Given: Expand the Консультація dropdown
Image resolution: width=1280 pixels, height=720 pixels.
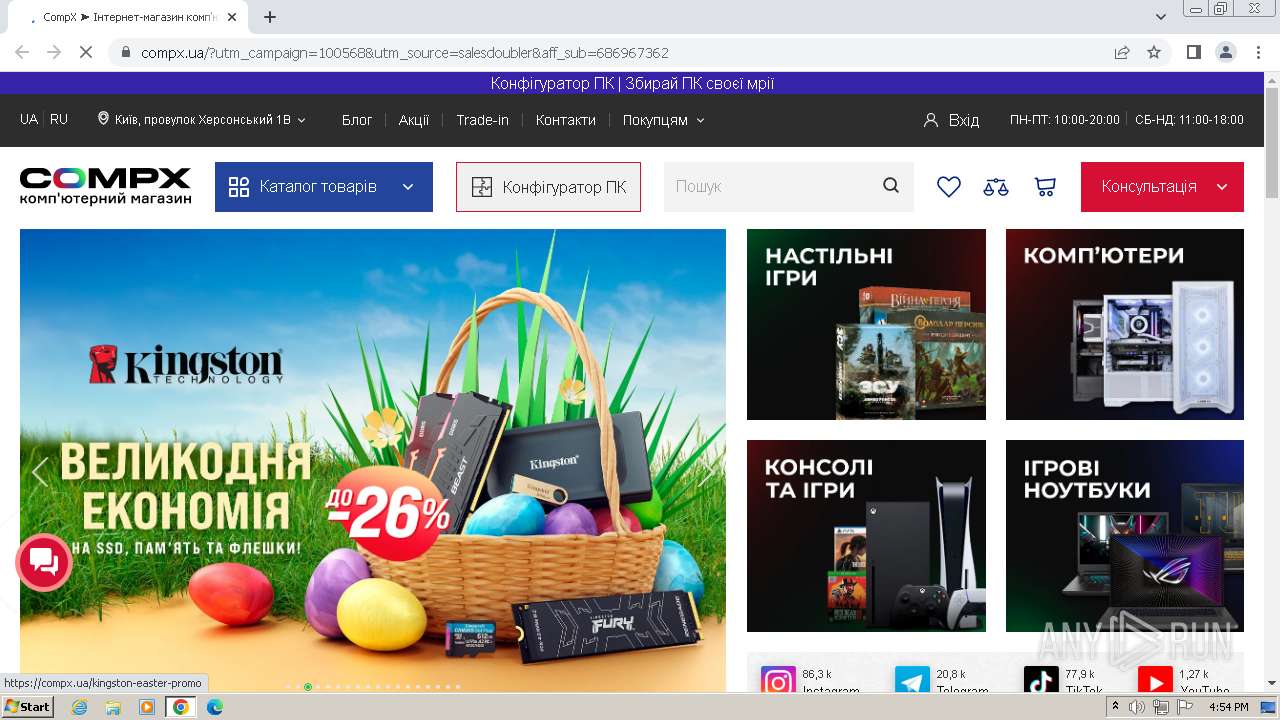Looking at the screenshot, I should pyautogui.click(x=1162, y=187).
